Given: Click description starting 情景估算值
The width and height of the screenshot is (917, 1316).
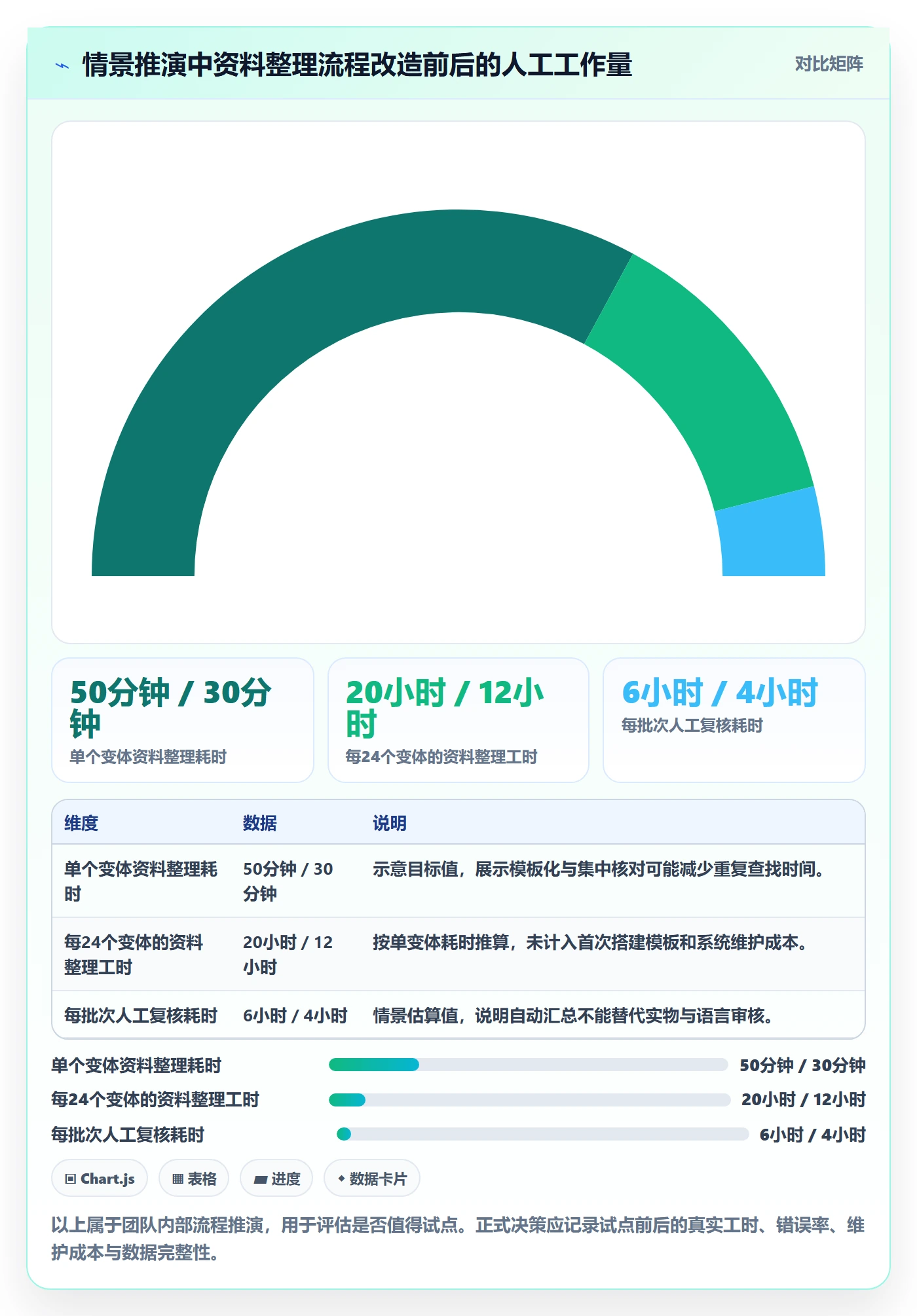Looking at the screenshot, I should click(x=573, y=1015).
